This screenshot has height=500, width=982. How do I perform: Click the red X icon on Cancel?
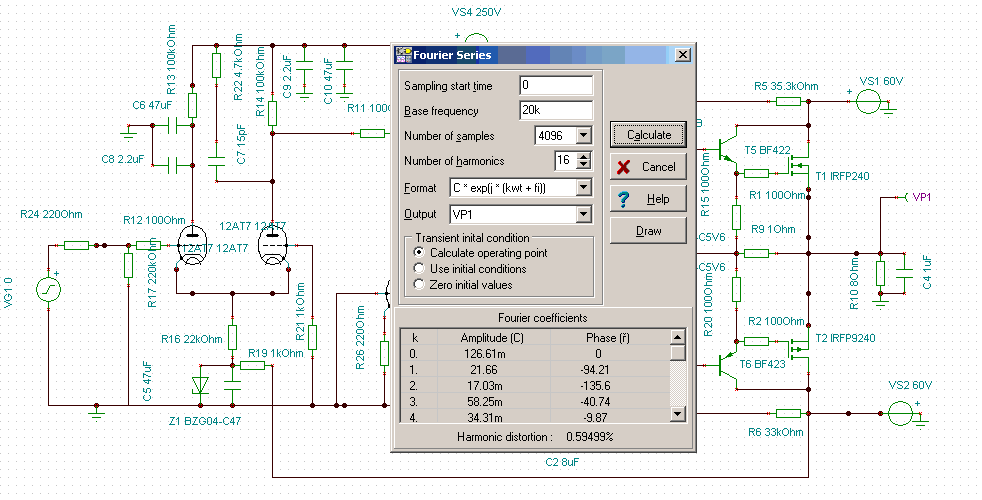point(624,167)
